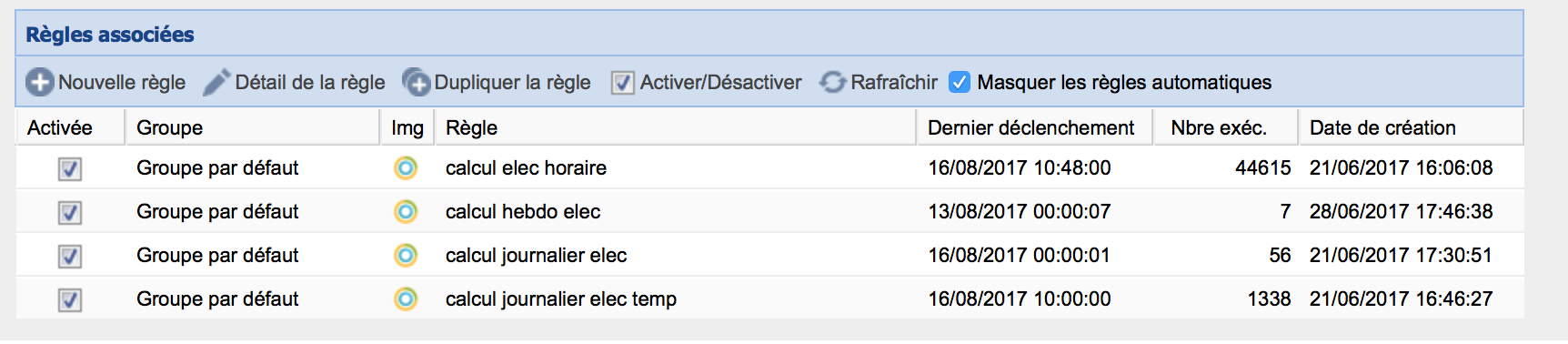Click rule image icon for calcul elec horaire
The width and height of the screenshot is (1568, 344).
click(x=406, y=167)
